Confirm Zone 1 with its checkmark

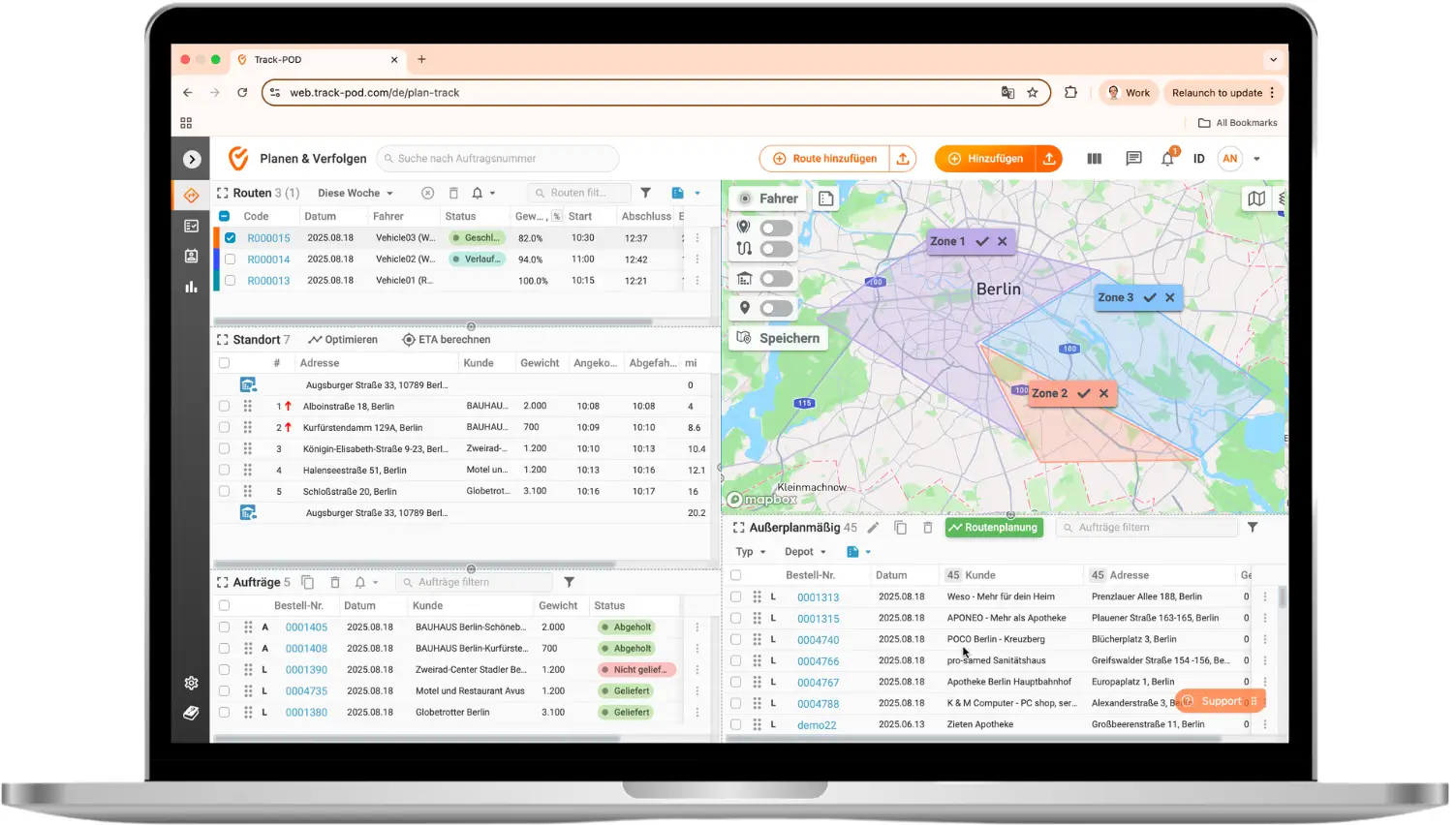click(982, 241)
